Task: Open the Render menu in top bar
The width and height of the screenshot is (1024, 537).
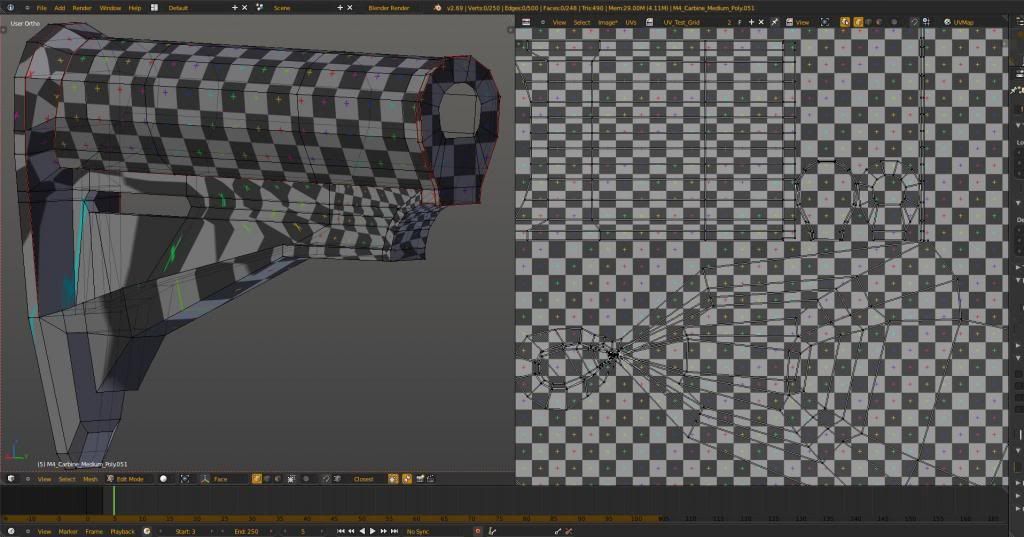Action: 82,7
